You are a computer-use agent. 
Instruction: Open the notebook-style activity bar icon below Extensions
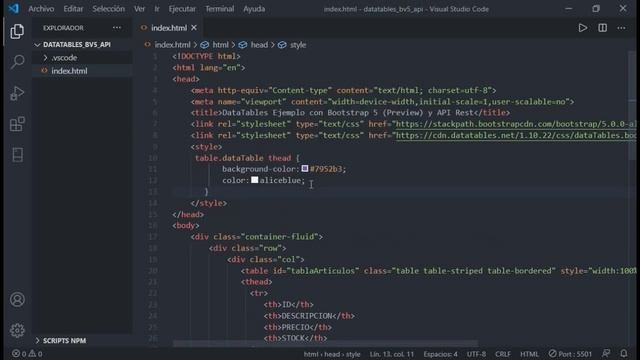click(x=17, y=155)
